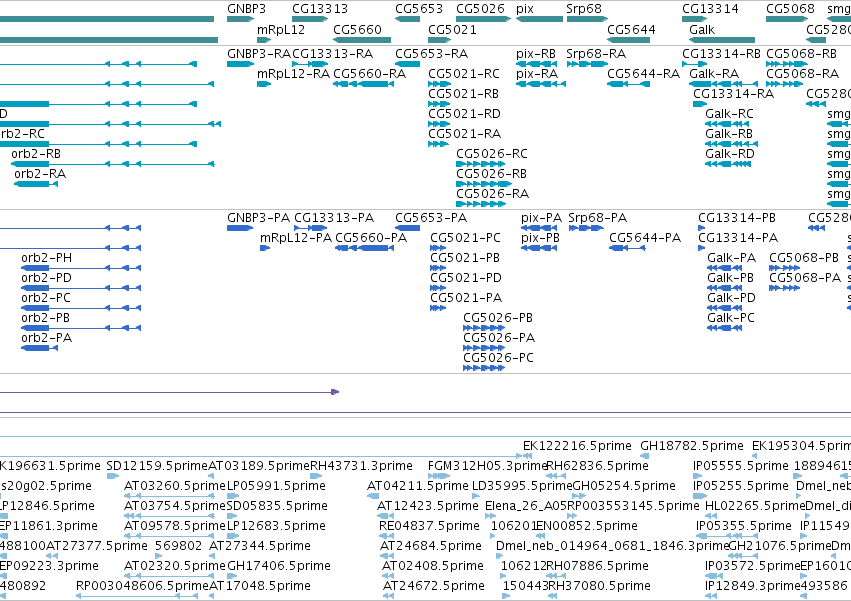Select the RH43731.3prime EST label
The width and height of the screenshot is (851, 601).
point(361,466)
